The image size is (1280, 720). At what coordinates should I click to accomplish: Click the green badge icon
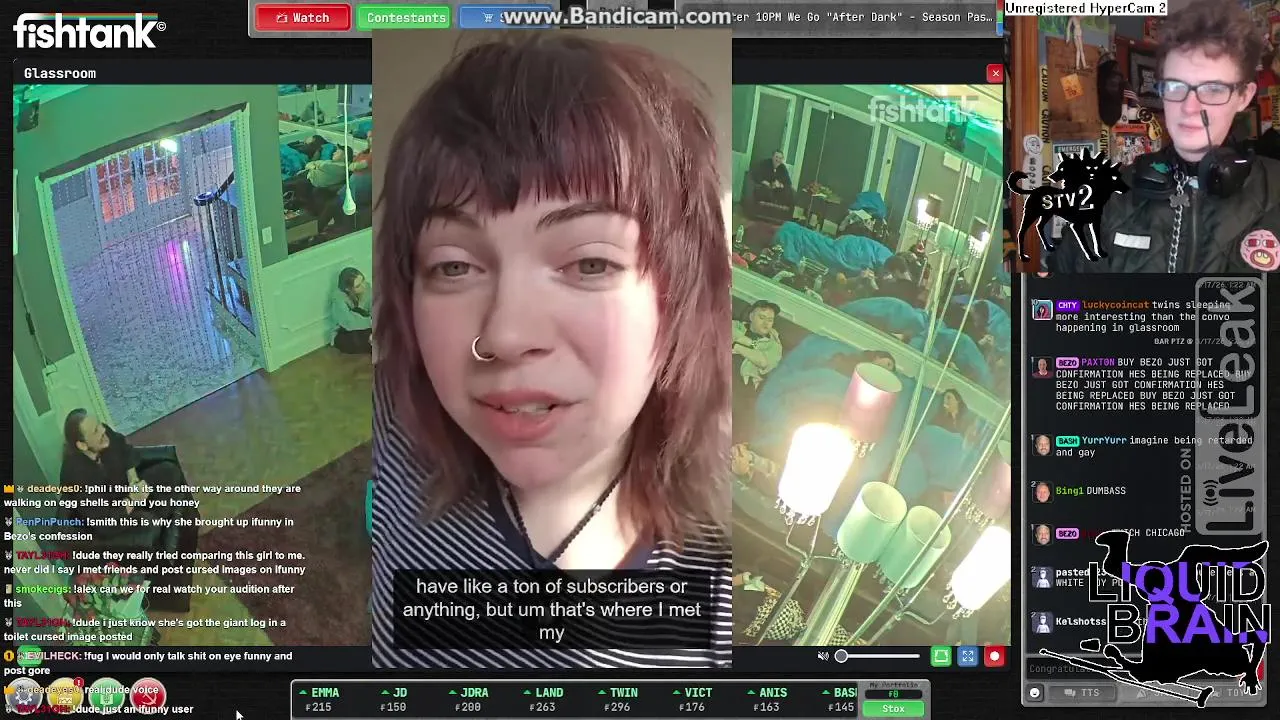[107, 693]
